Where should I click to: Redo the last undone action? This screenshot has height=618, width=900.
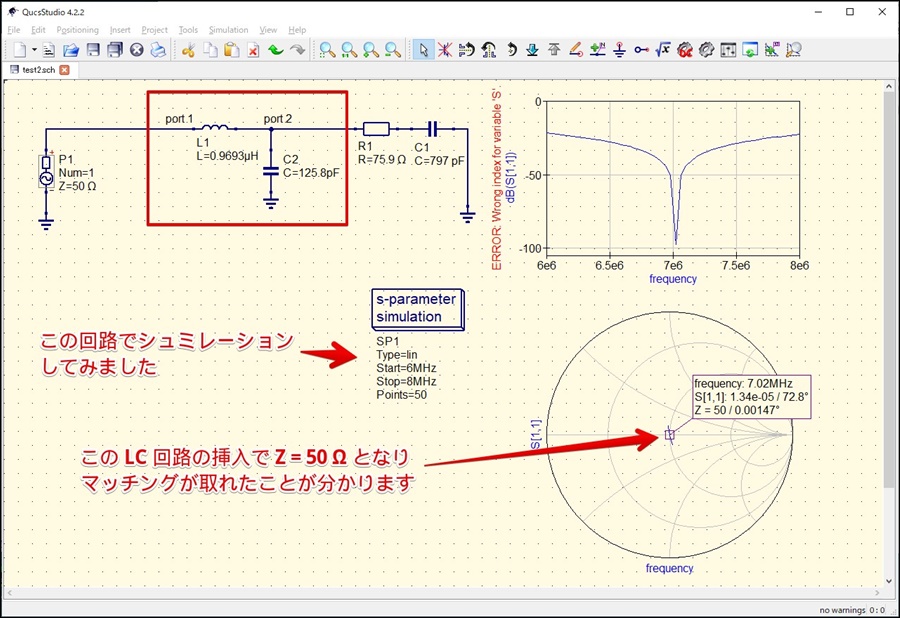(x=297, y=50)
